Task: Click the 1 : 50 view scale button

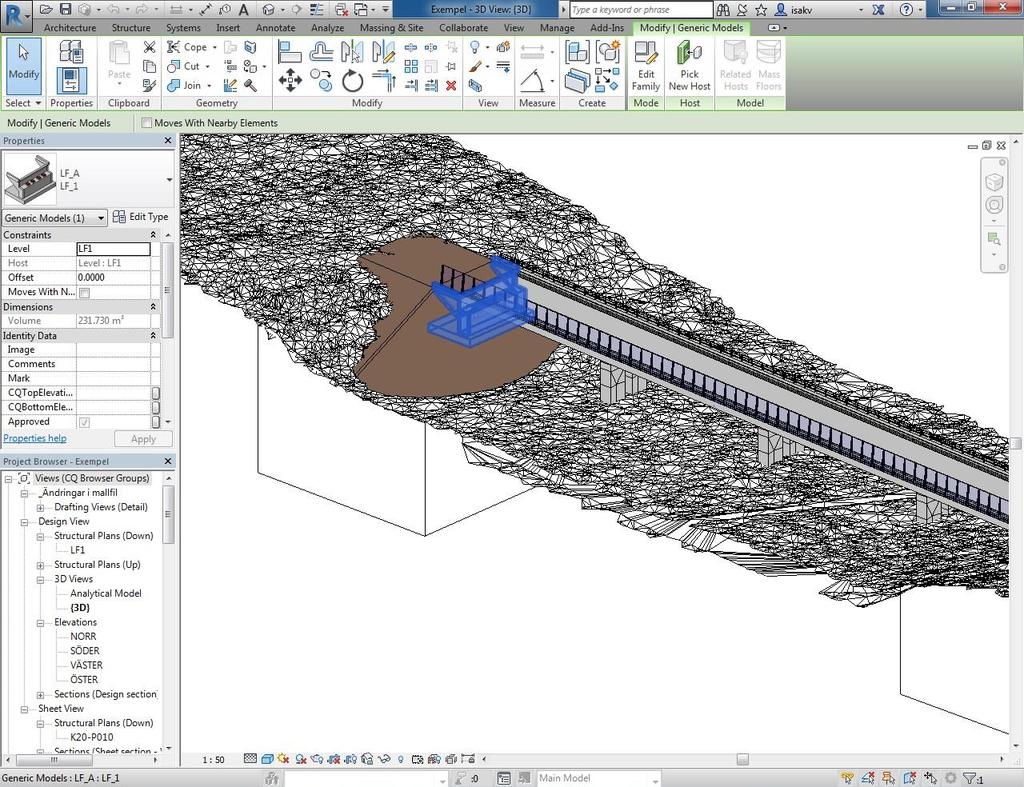Action: tap(213, 760)
